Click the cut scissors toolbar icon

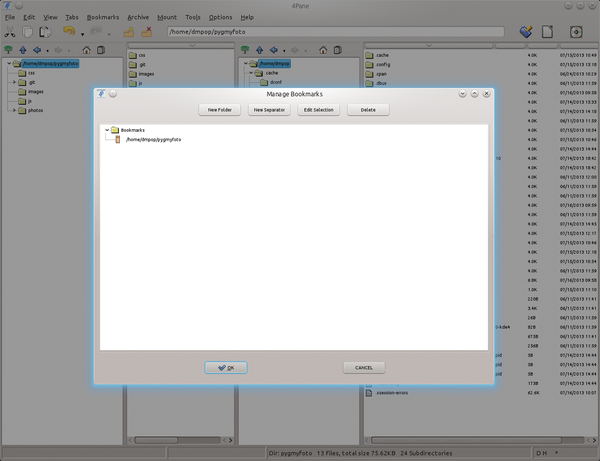click(x=10, y=32)
